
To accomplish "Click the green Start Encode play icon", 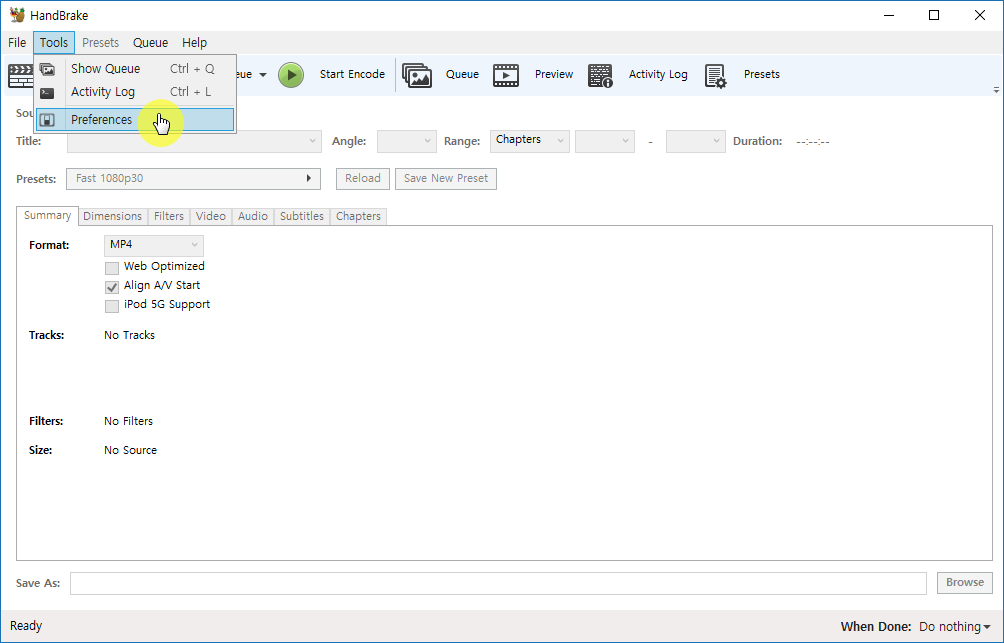I will [x=291, y=75].
